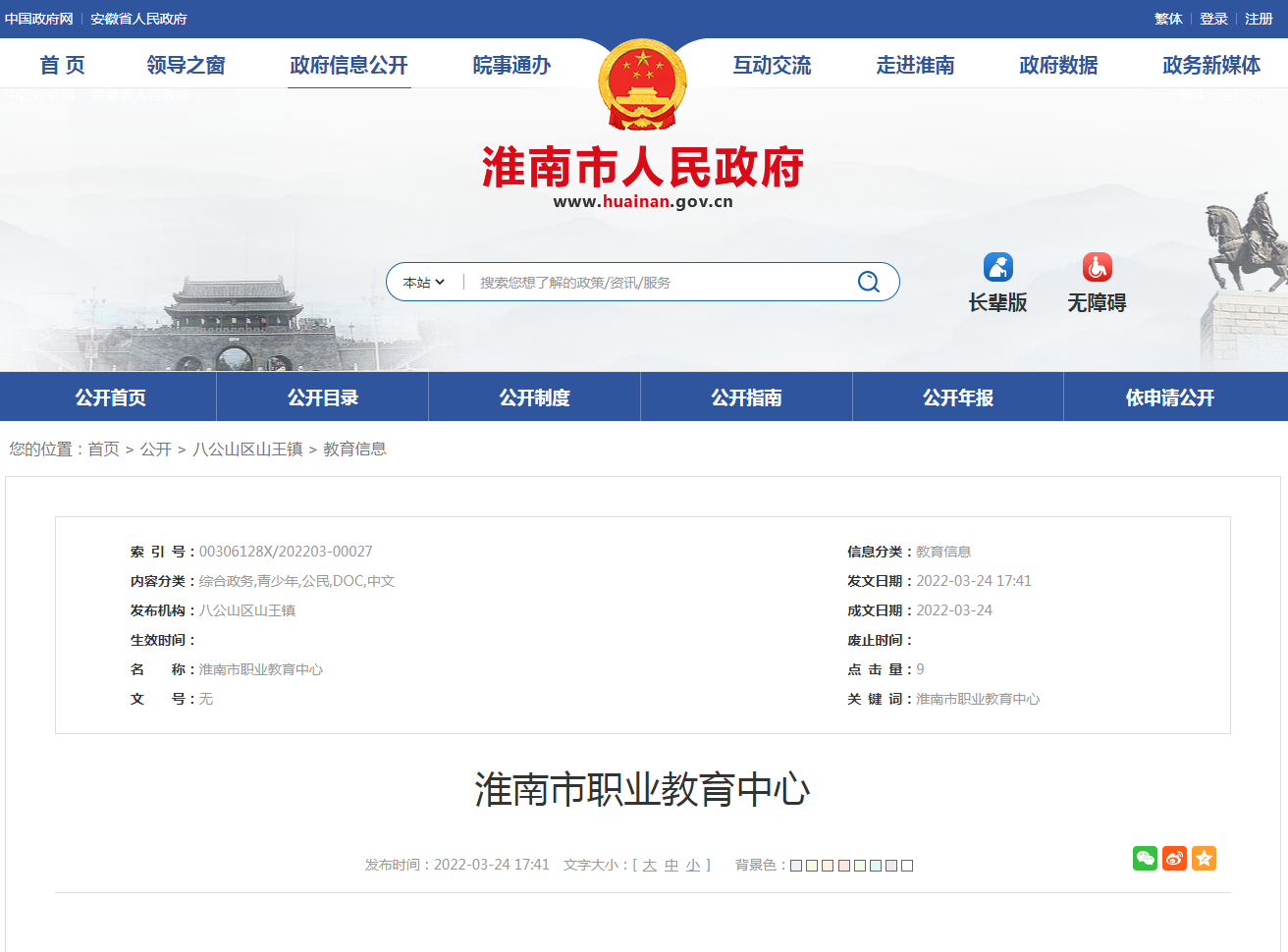The height and width of the screenshot is (952, 1288).
Task: Switch to the 政府信息公开 tab
Action: (349, 64)
